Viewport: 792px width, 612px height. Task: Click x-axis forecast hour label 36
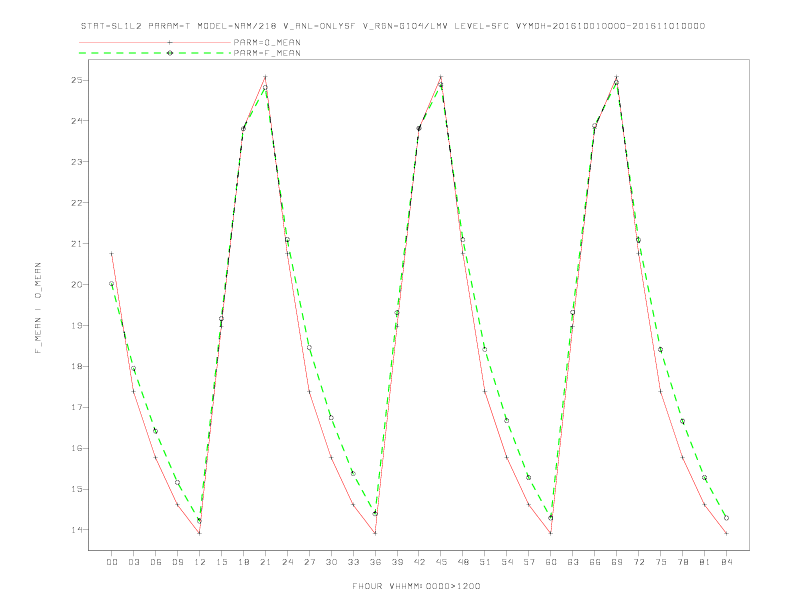tap(375, 562)
